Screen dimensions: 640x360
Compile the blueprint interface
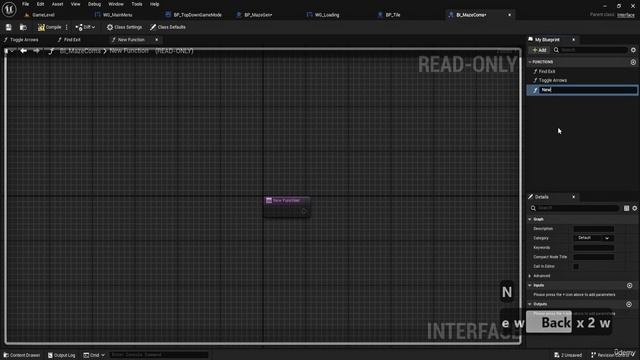49,27
